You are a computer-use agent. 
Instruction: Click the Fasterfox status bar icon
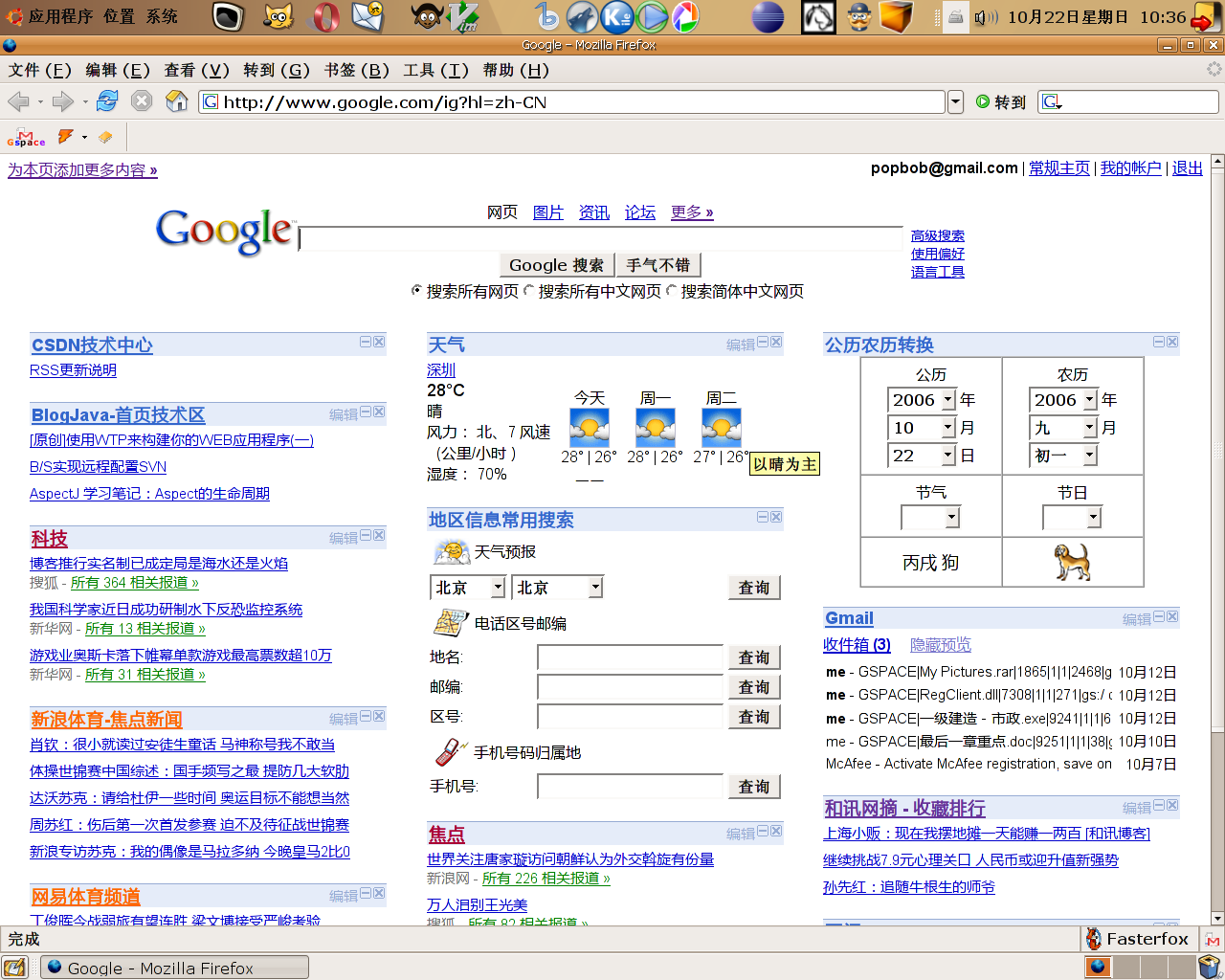click(x=1138, y=939)
